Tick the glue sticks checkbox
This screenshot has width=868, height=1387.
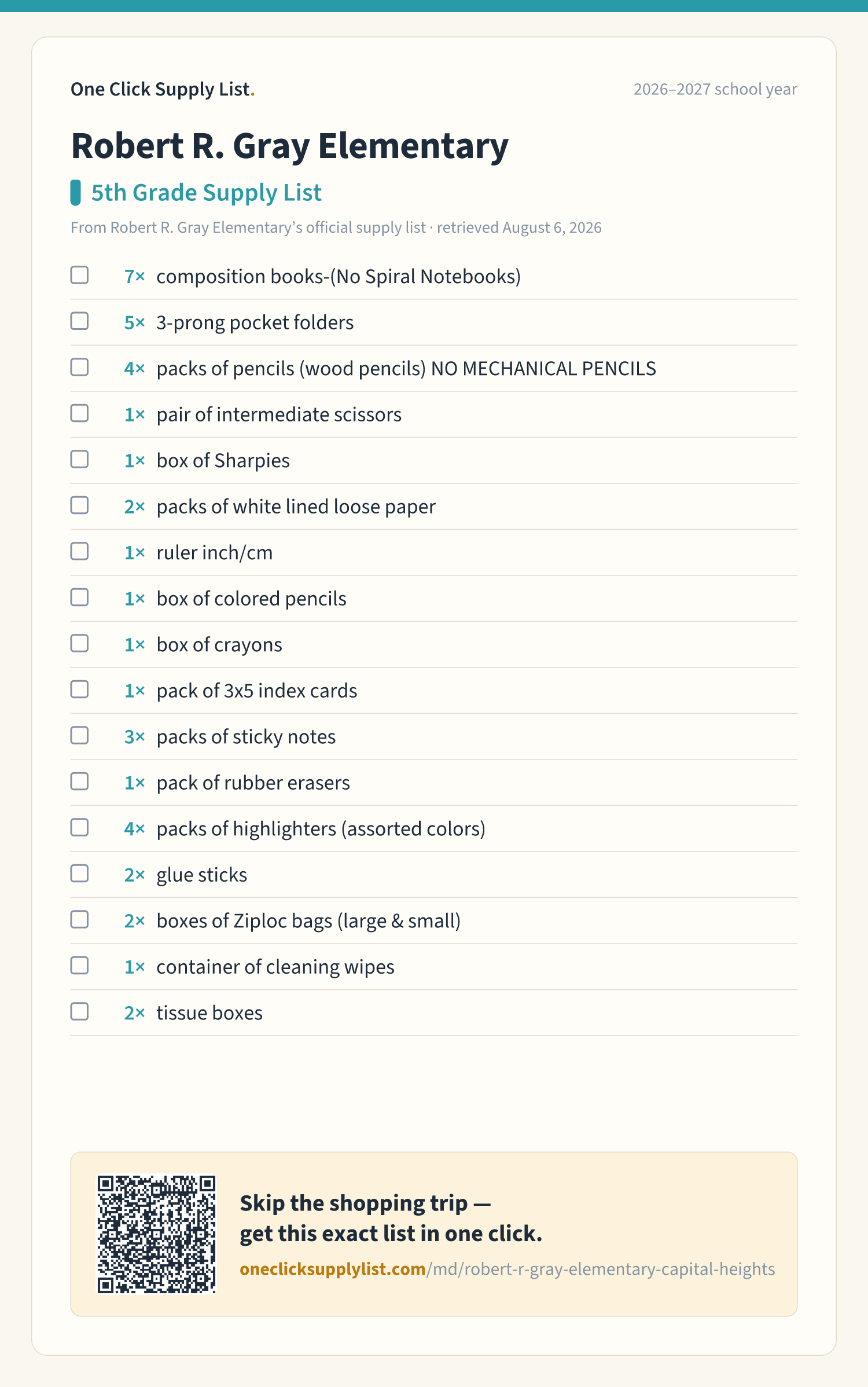click(79, 874)
